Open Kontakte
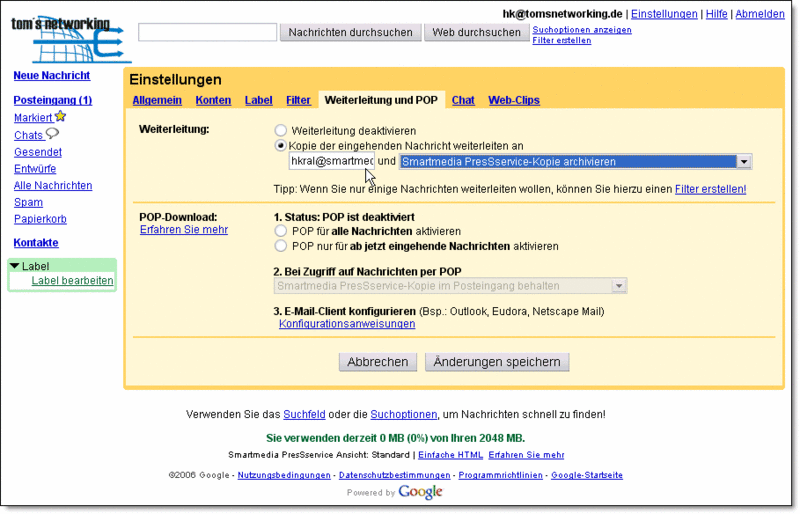800x514 pixels. tap(36, 242)
